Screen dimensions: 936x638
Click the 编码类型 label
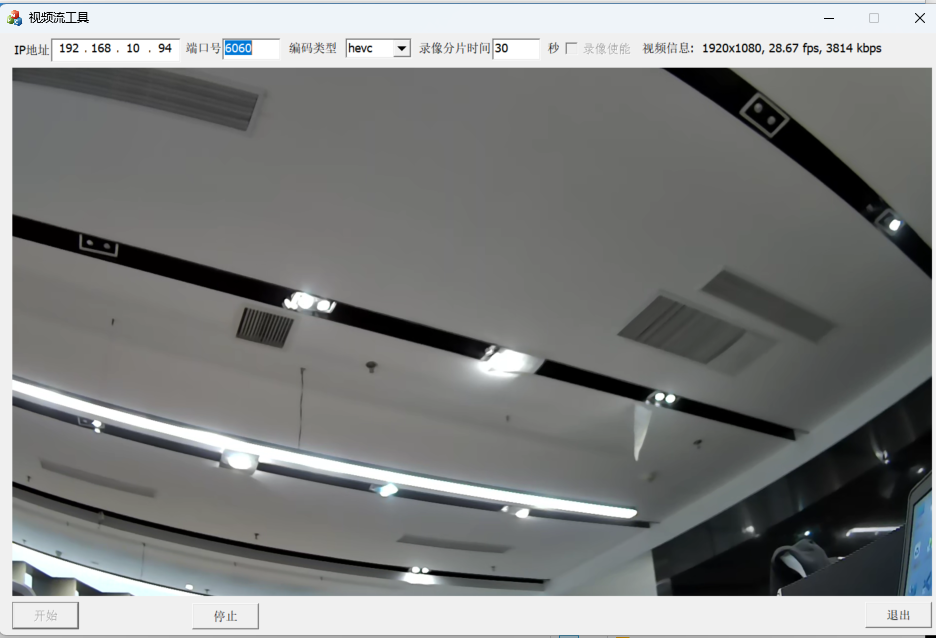(313, 49)
